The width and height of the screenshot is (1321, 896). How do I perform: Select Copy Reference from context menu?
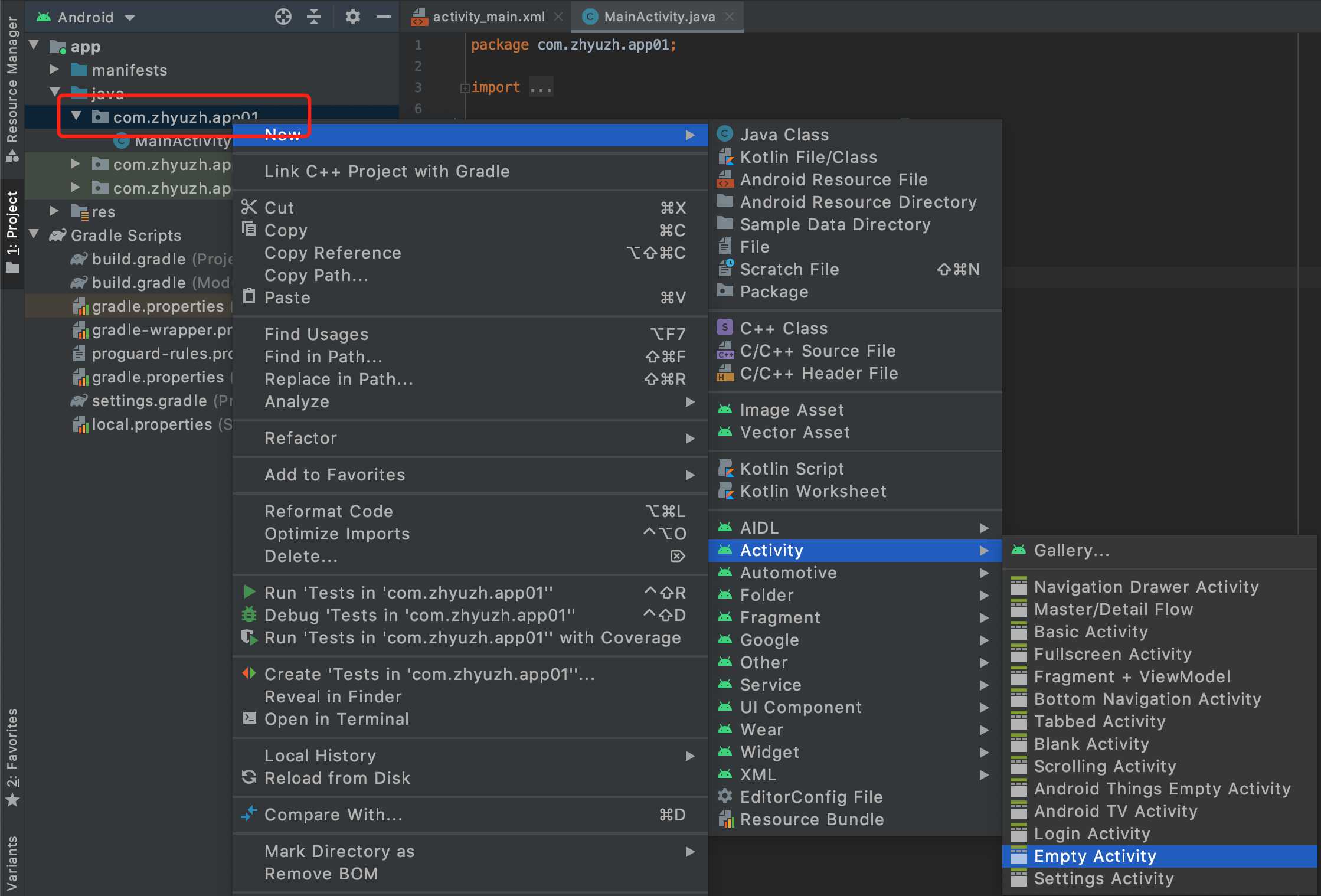pyautogui.click(x=470, y=253)
